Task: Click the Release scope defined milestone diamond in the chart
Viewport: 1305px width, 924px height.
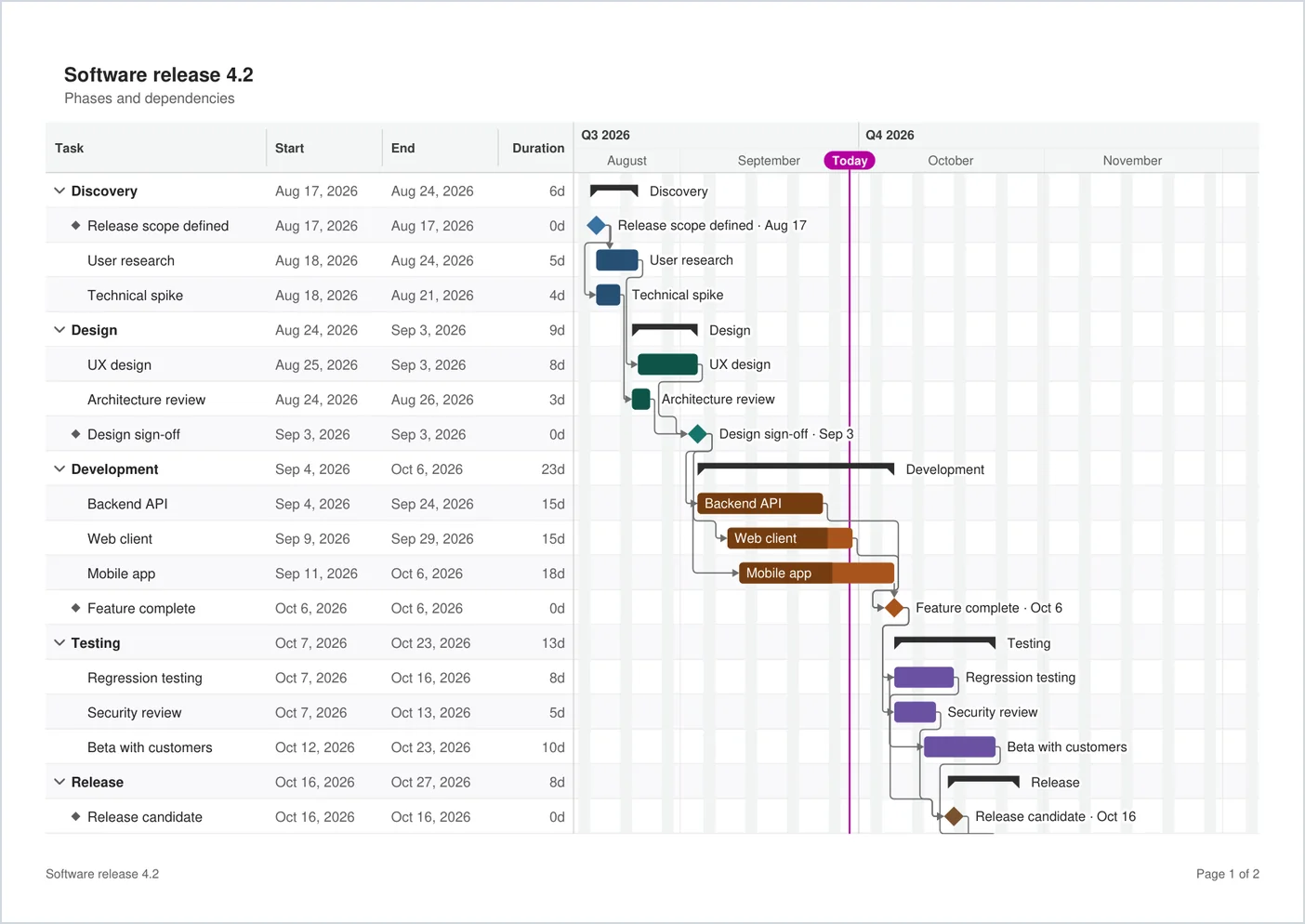Action: (597, 226)
